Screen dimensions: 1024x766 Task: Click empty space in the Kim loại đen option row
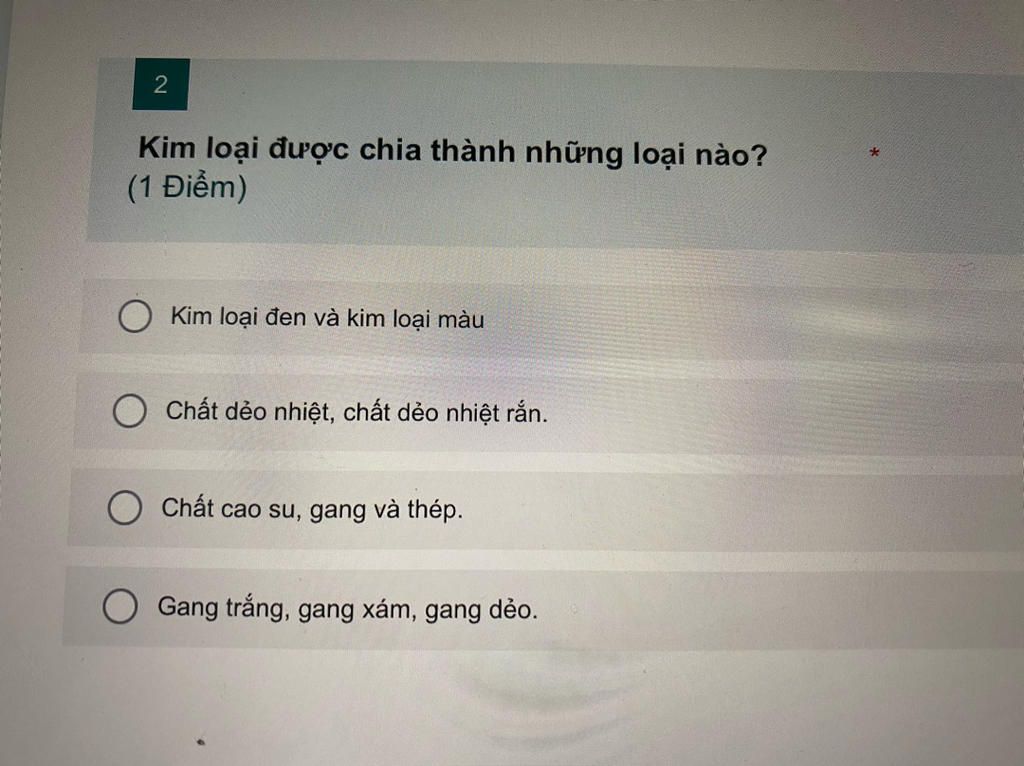(751, 322)
